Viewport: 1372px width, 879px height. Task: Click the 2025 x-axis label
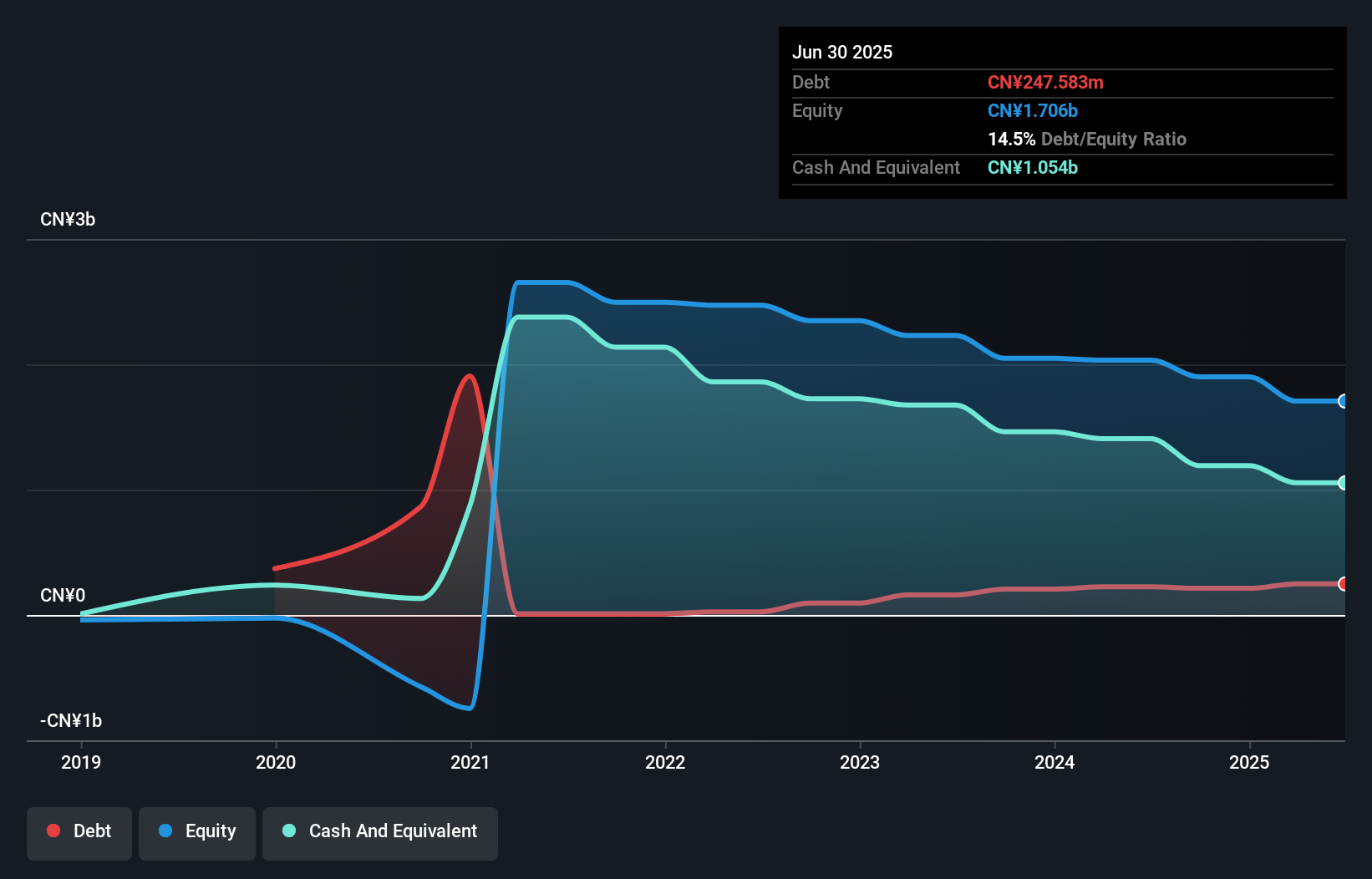click(1249, 762)
